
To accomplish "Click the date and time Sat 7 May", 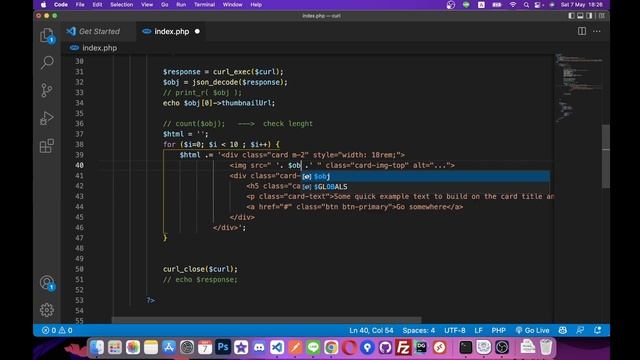I will (x=582, y=5).
